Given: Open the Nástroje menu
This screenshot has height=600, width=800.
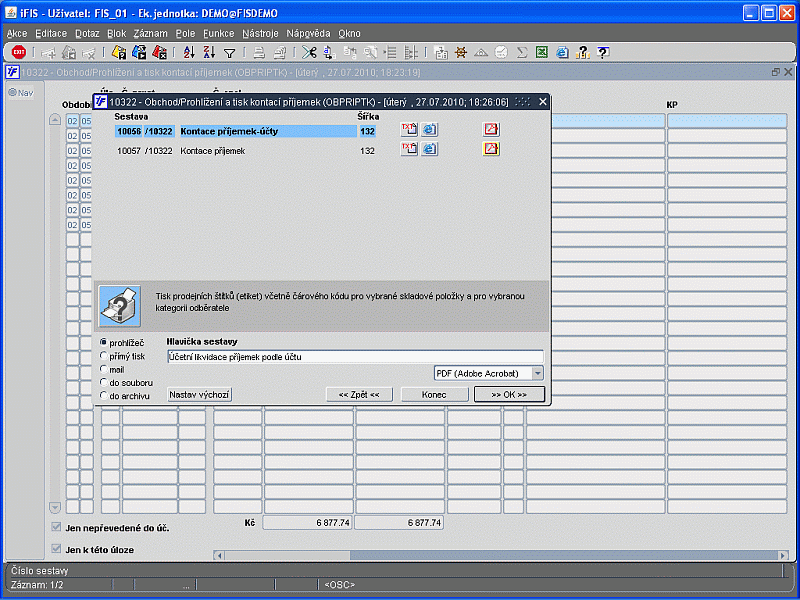Looking at the screenshot, I should pyautogui.click(x=261, y=33).
